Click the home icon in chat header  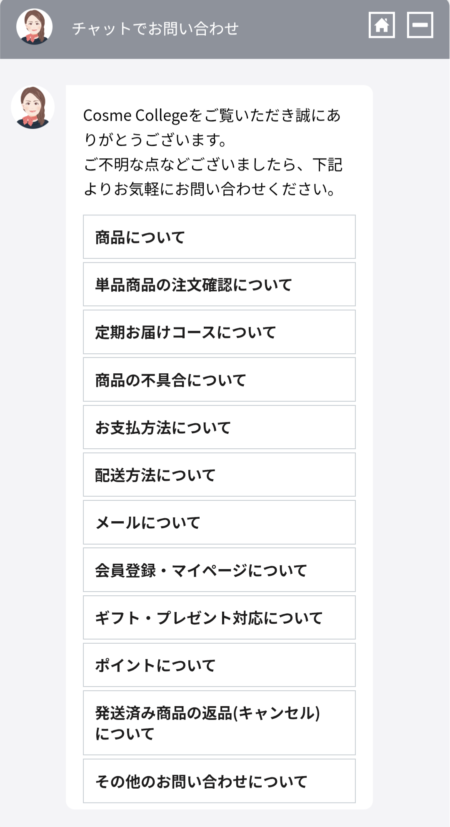click(x=382, y=25)
